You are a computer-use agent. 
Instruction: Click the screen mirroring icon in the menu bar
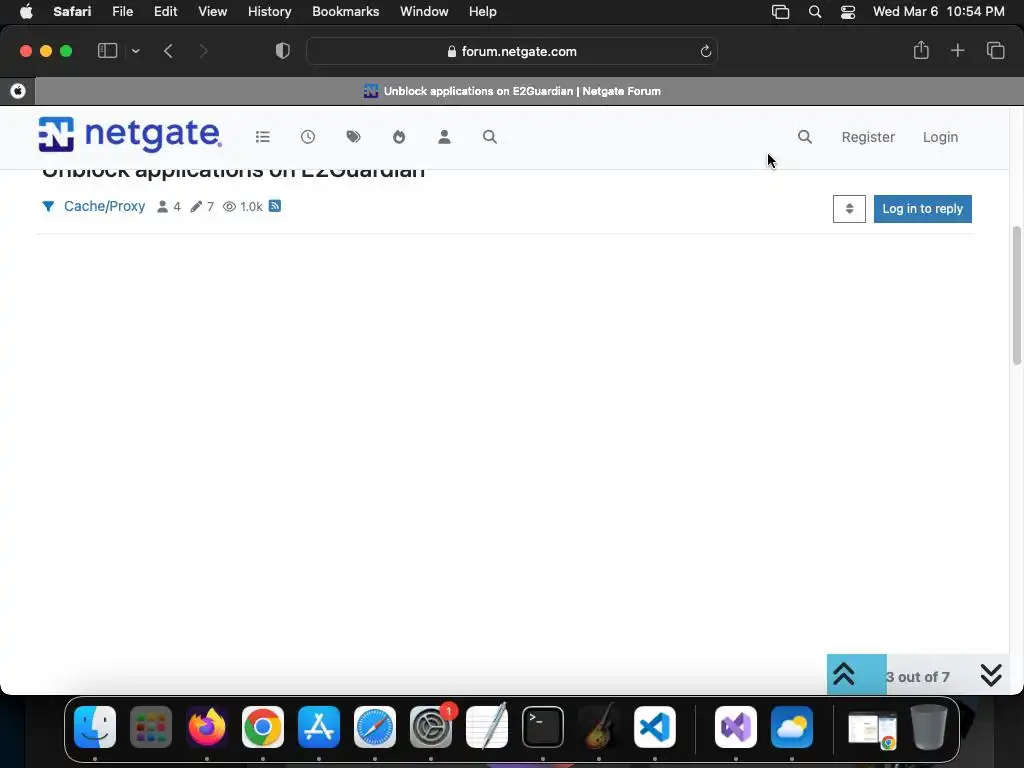780,12
